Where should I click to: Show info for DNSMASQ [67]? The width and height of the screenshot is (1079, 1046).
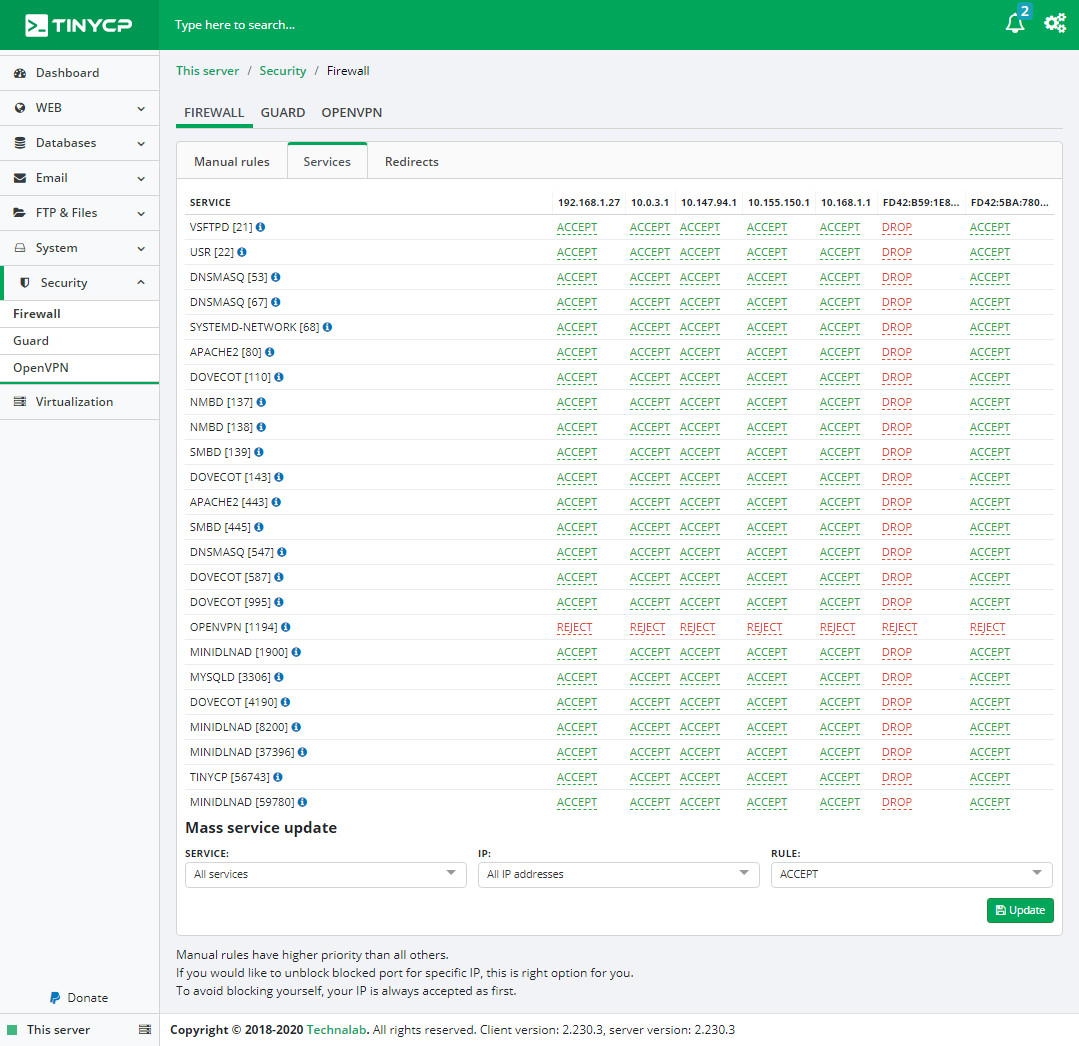(x=275, y=302)
